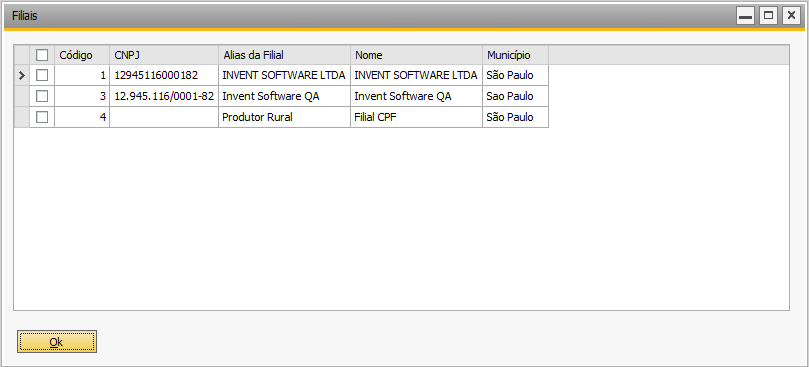Click Município cell São Paulo in row 1
This screenshot has height=367, width=809.
pyautogui.click(x=515, y=75)
